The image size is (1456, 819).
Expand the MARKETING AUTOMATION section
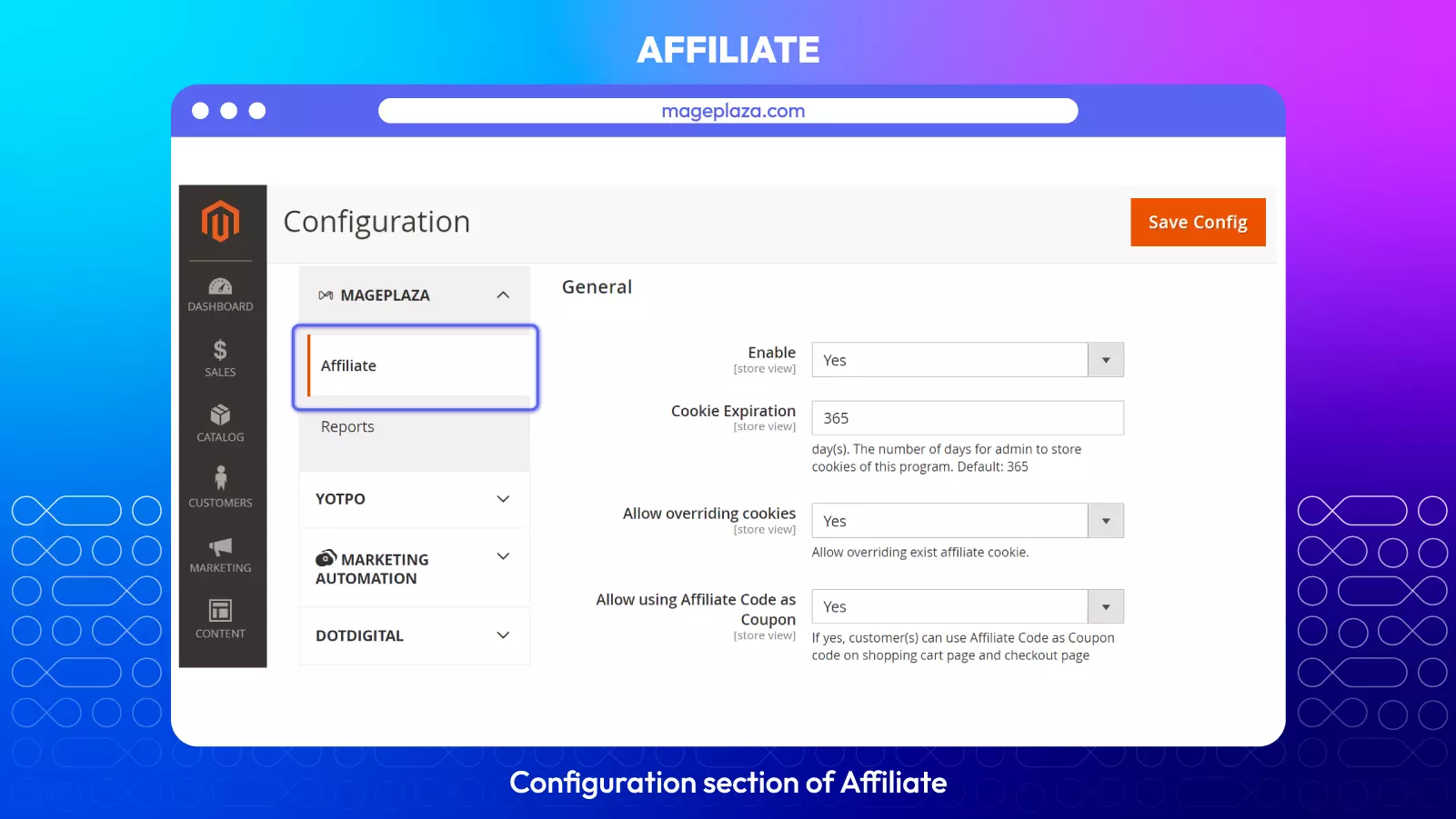(x=414, y=568)
